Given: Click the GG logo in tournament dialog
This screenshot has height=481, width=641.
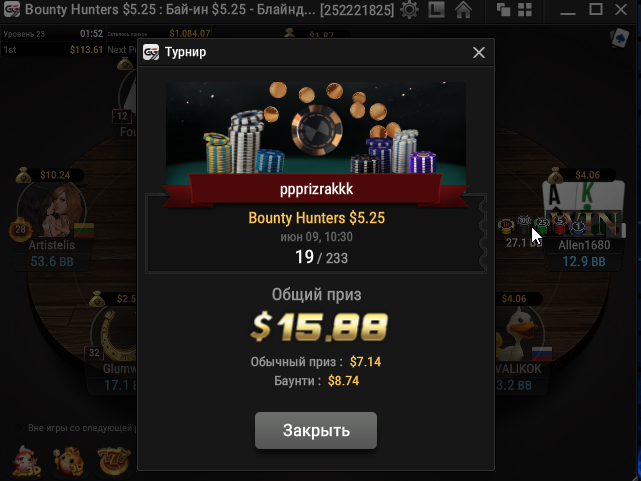Looking at the screenshot, I should coord(151,52).
